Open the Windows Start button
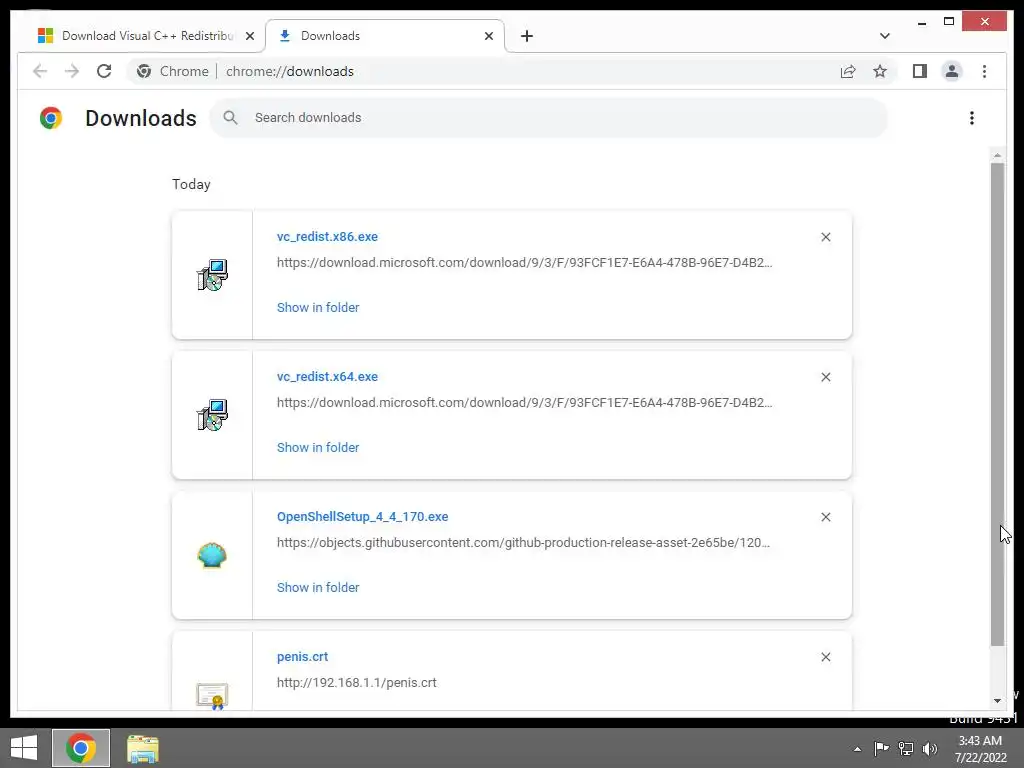This screenshot has height=768, width=1024. [24, 748]
